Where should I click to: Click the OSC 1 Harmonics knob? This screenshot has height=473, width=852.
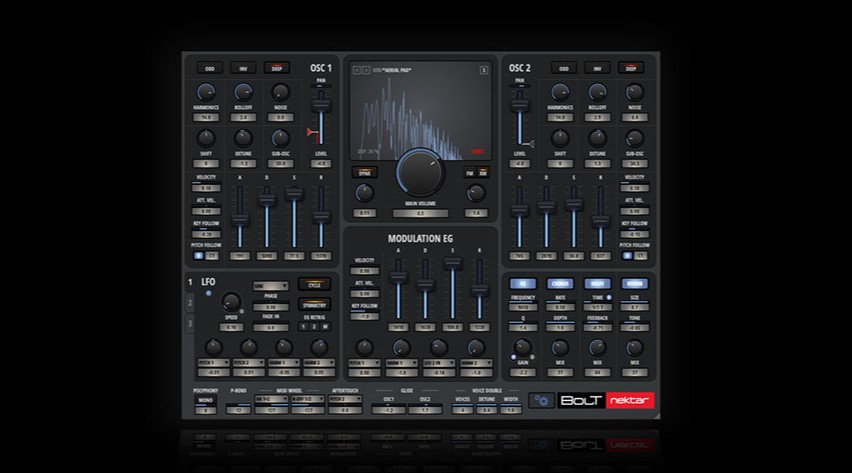(x=207, y=92)
